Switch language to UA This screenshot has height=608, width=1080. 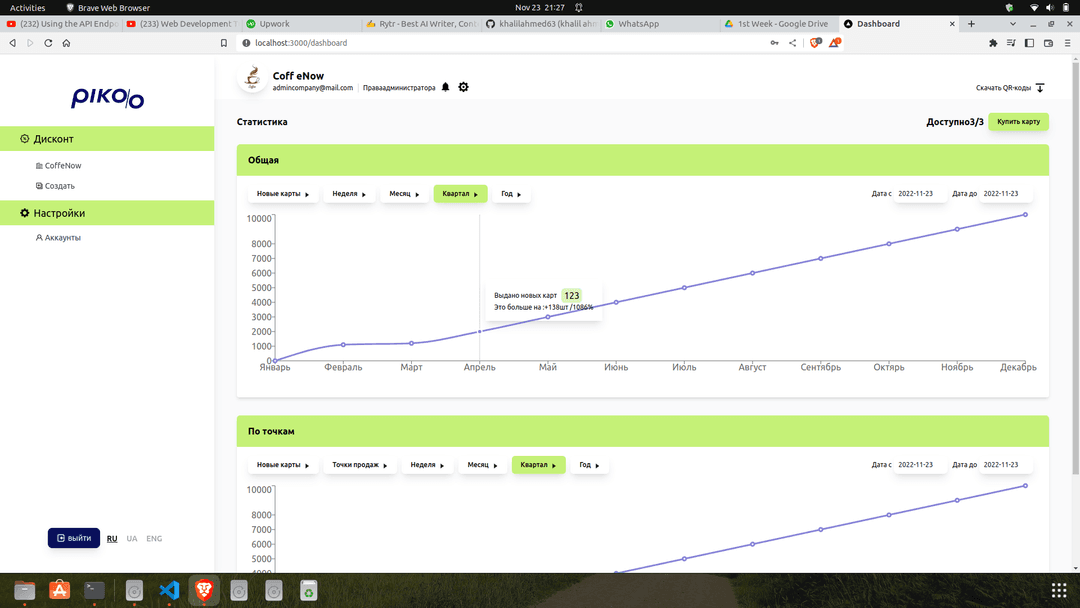[132, 538]
